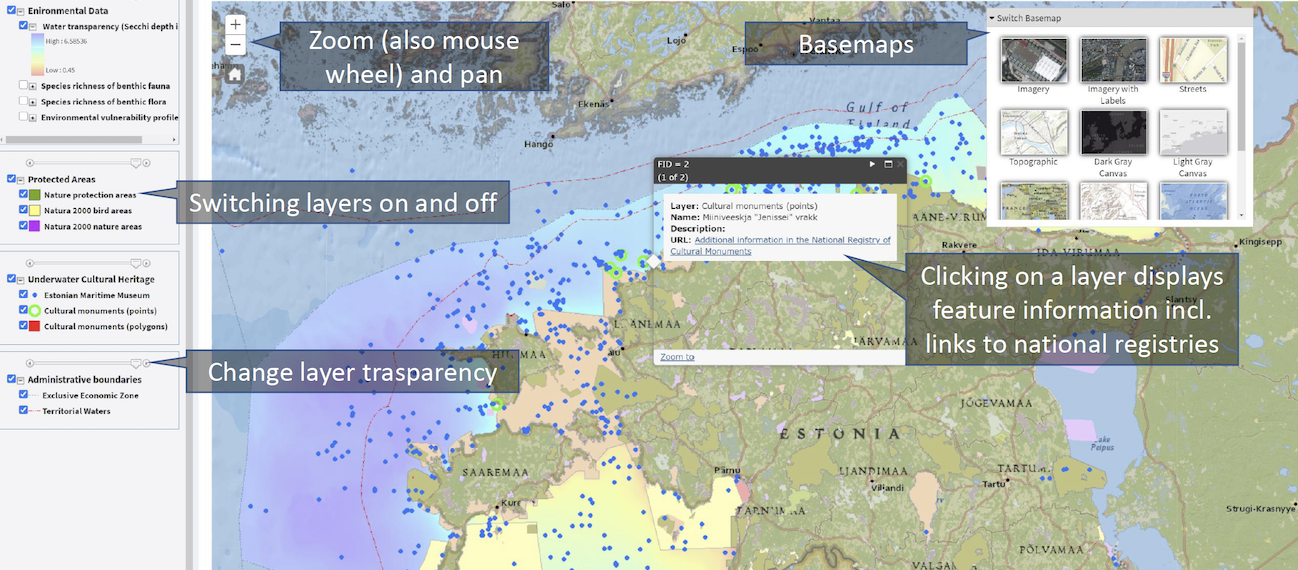Click the map zoom out minus button
The width and height of the screenshot is (1298, 570).
234,45
